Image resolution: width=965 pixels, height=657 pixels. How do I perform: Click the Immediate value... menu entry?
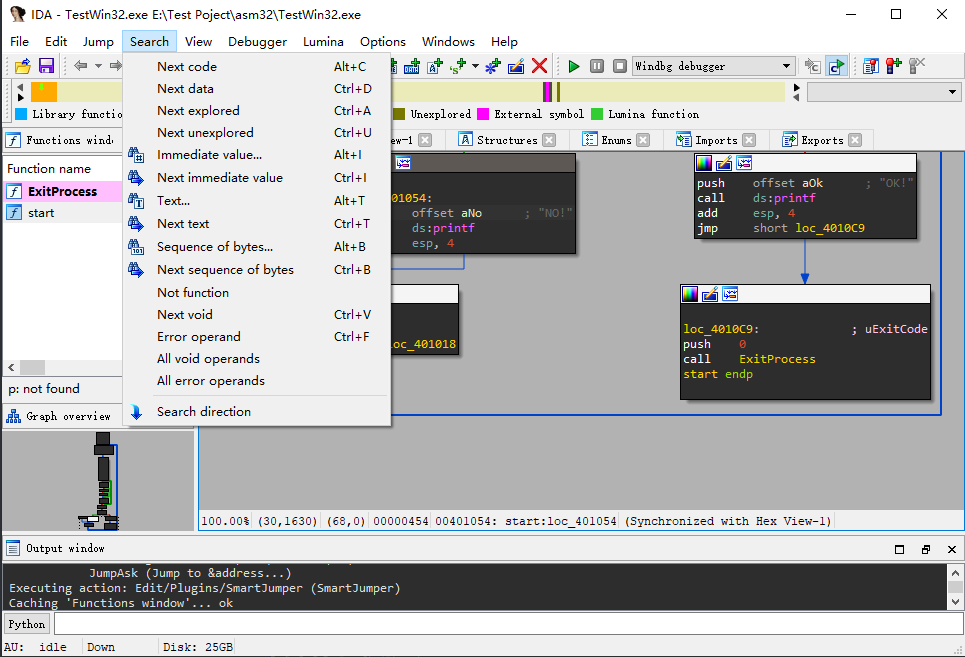(257, 155)
